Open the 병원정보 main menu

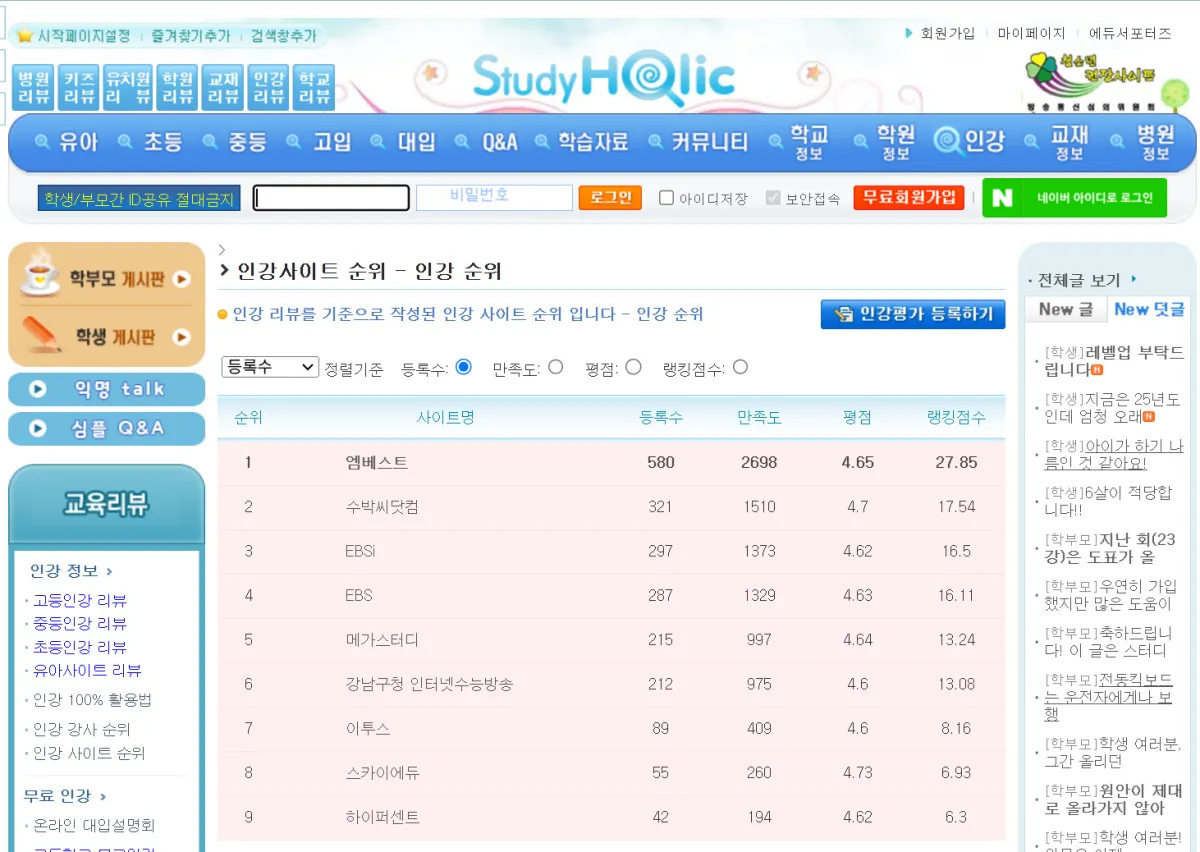(1156, 143)
